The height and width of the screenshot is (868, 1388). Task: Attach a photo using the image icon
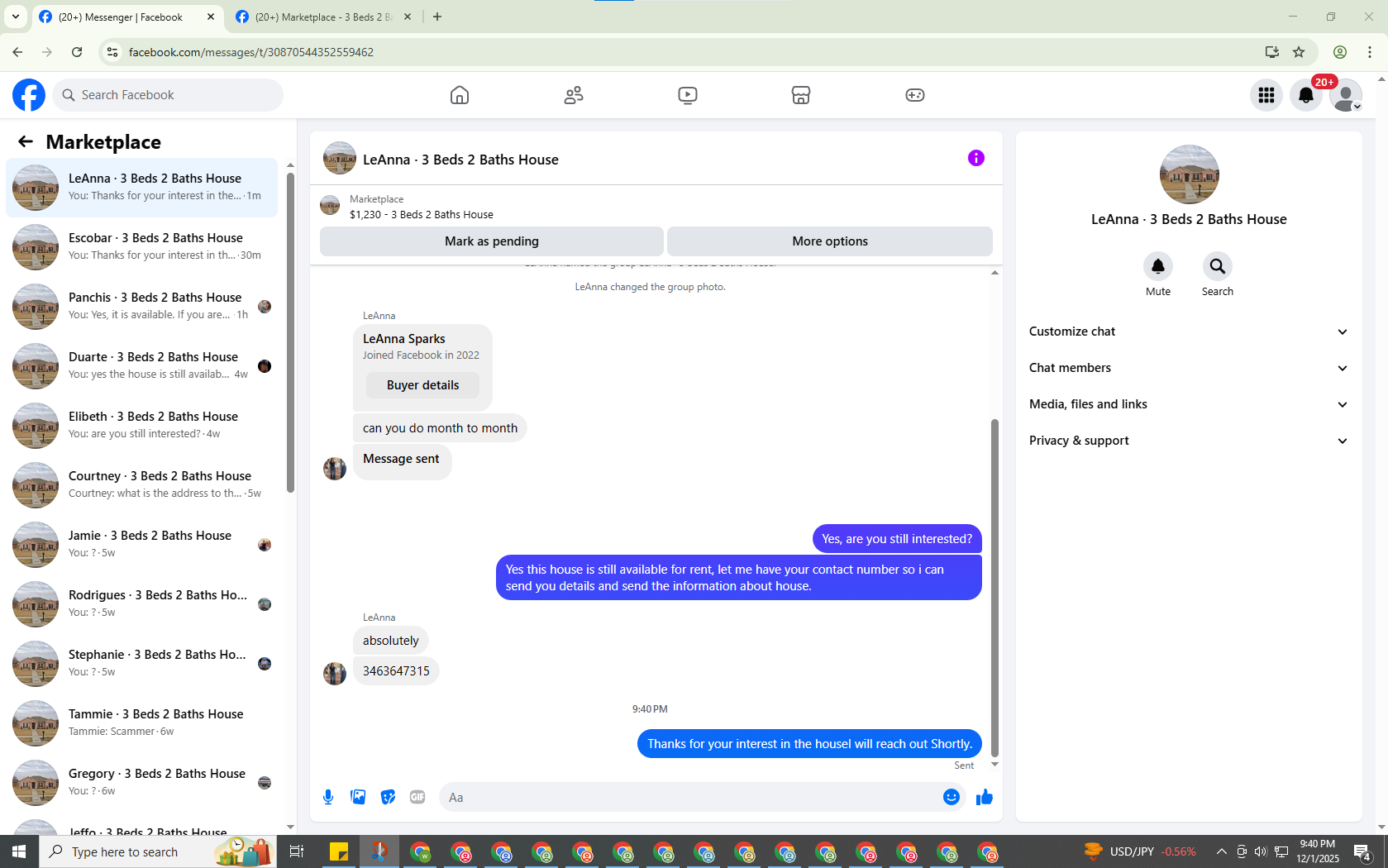(358, 797)
